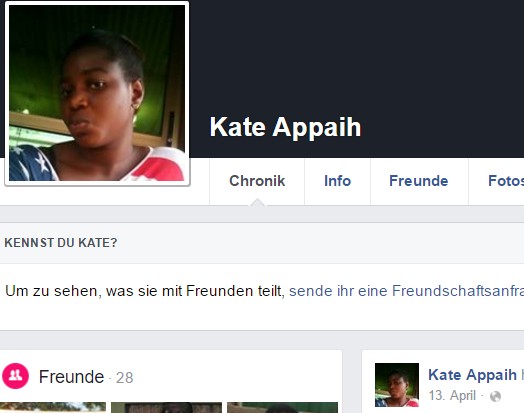Select the Fotos tab

tap(505, 181)
